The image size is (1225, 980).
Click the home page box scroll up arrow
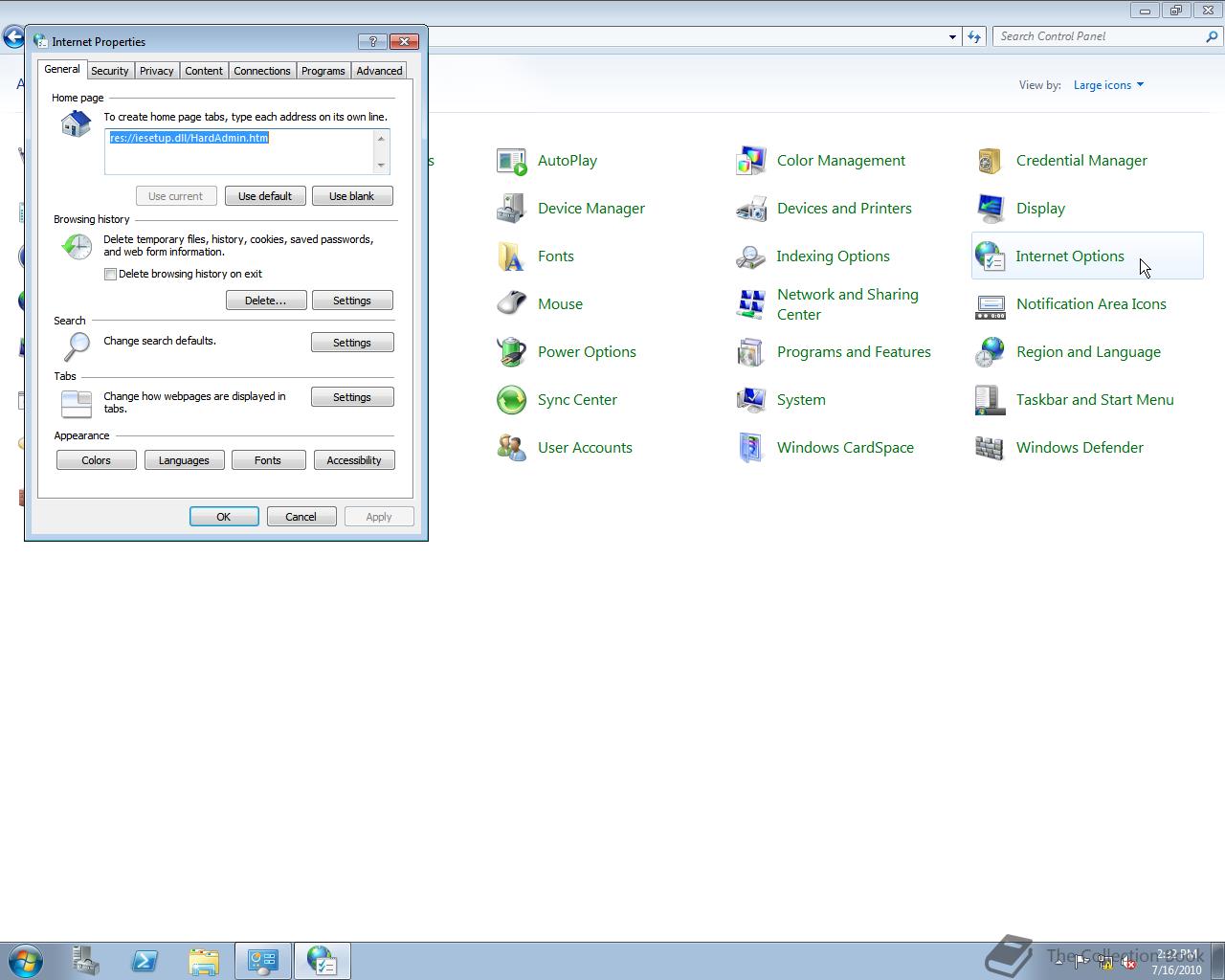click(x=381, y=138)
